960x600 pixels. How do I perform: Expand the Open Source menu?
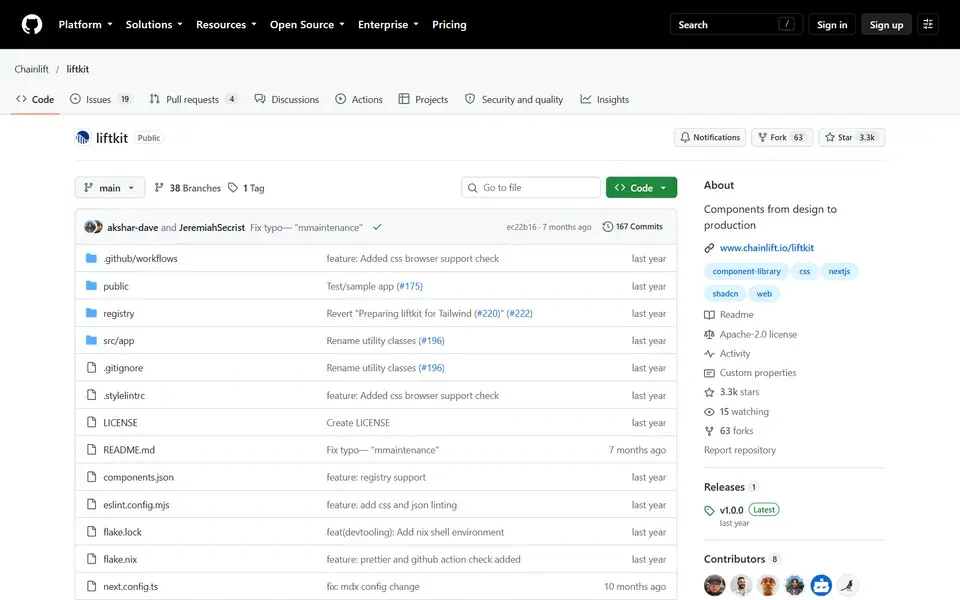(x=307, y=24)
